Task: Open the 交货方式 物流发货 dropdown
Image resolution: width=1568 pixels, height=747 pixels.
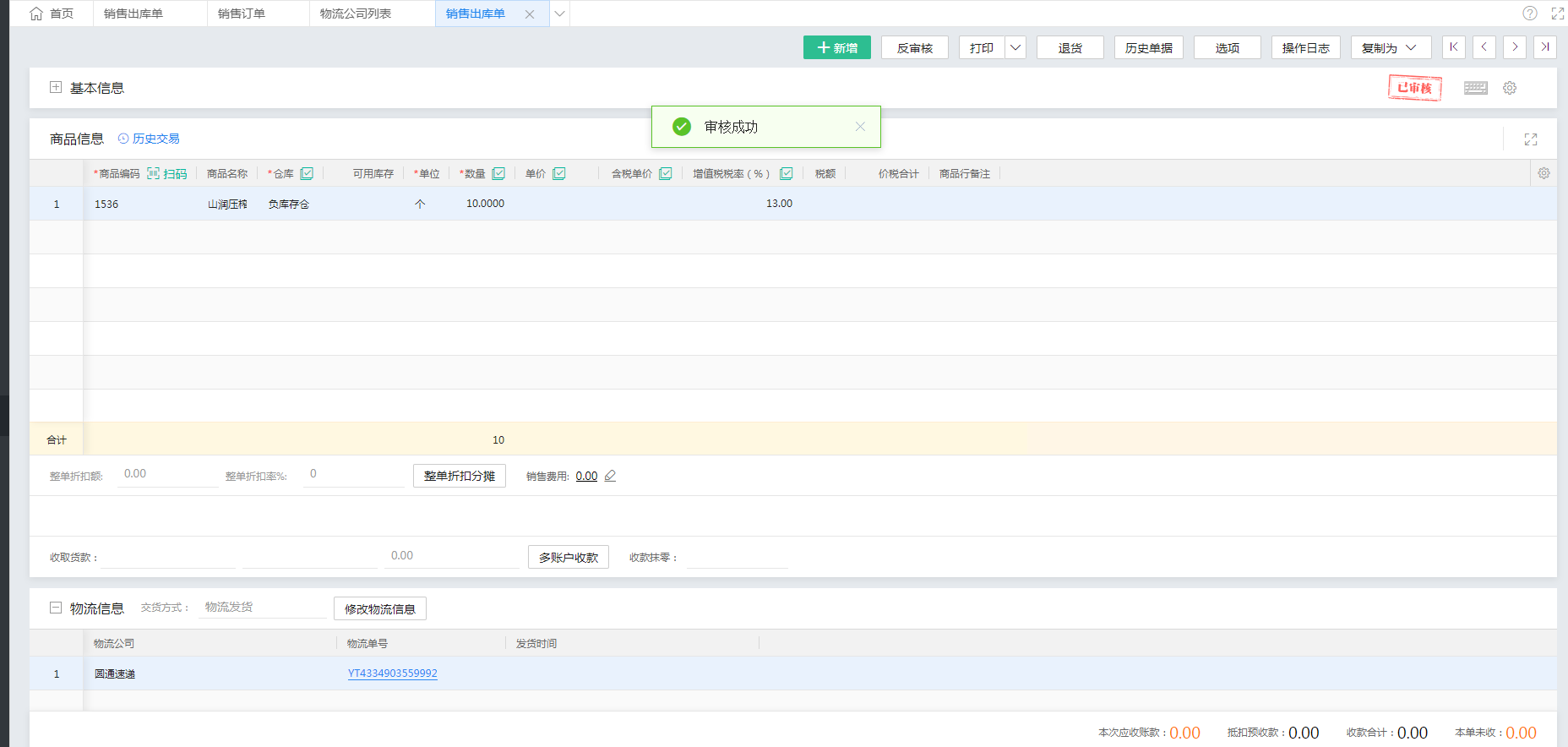Action: pos(262,608)
